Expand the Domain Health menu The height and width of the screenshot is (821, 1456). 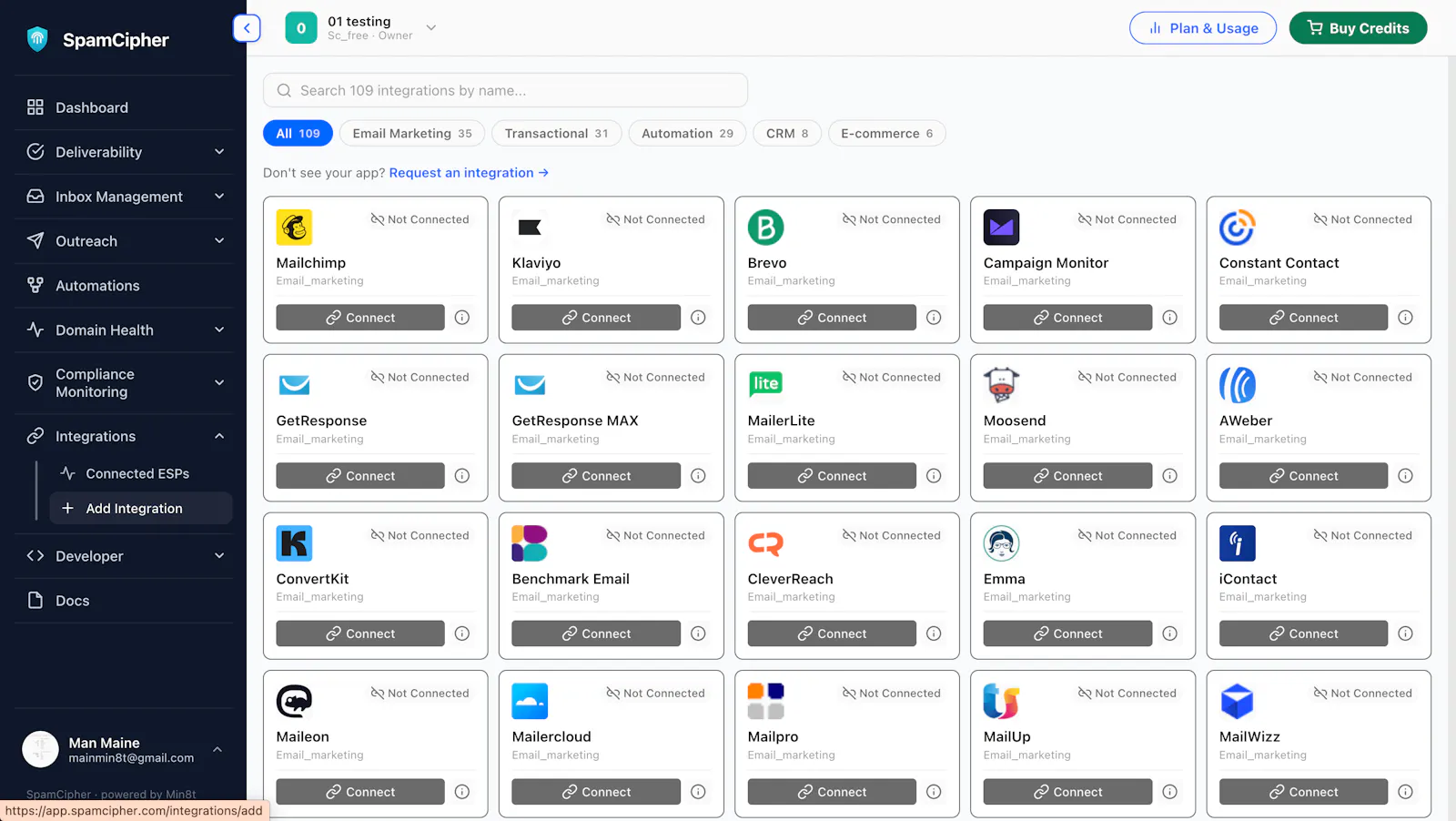pos(124,330)
